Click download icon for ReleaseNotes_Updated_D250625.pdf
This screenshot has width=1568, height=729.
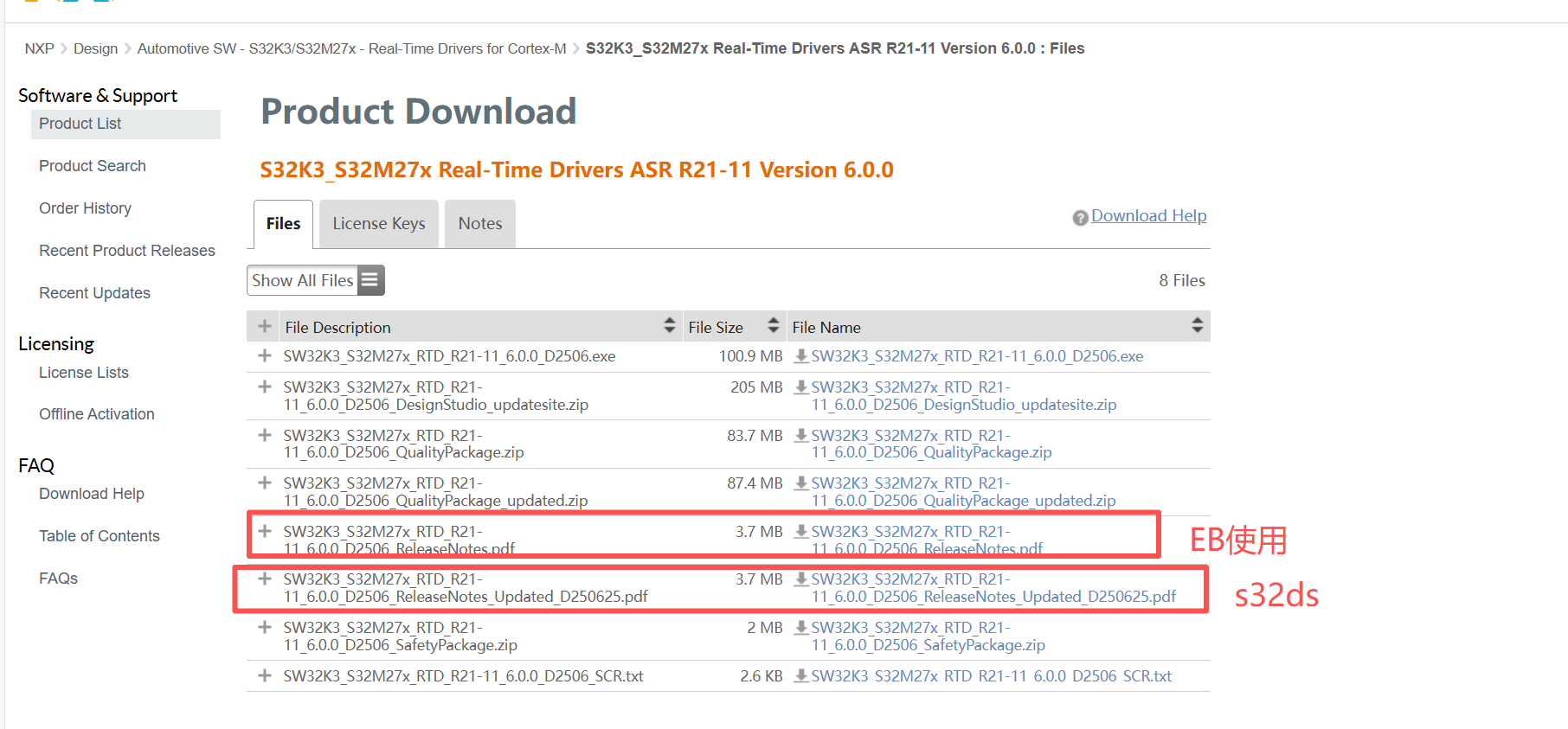(801, 579)
